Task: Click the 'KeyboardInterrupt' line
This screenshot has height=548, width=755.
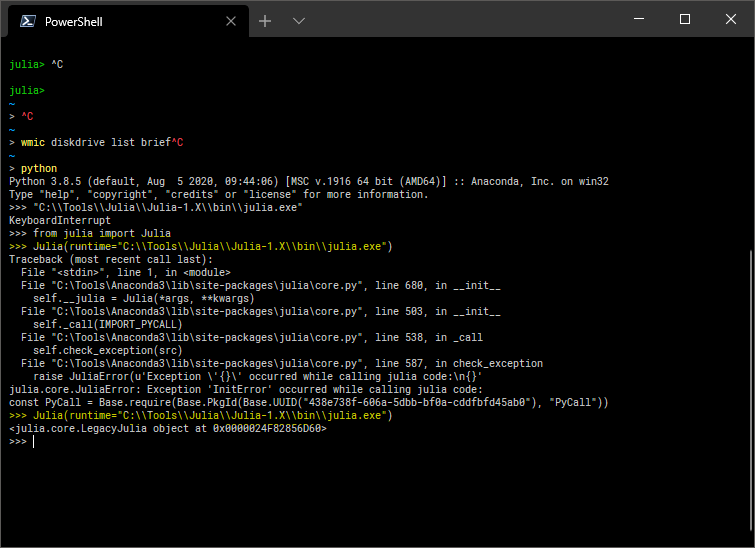Action: click(60, 221)
